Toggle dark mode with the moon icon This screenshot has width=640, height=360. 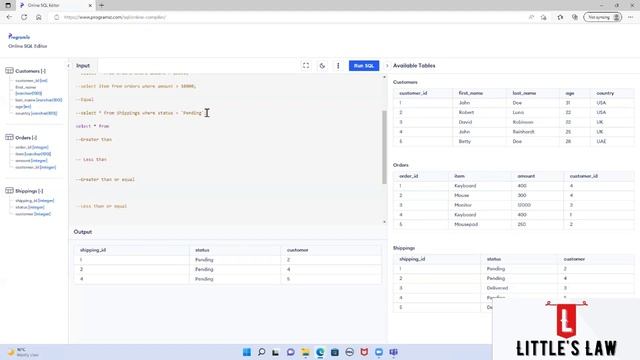point(322,66)
